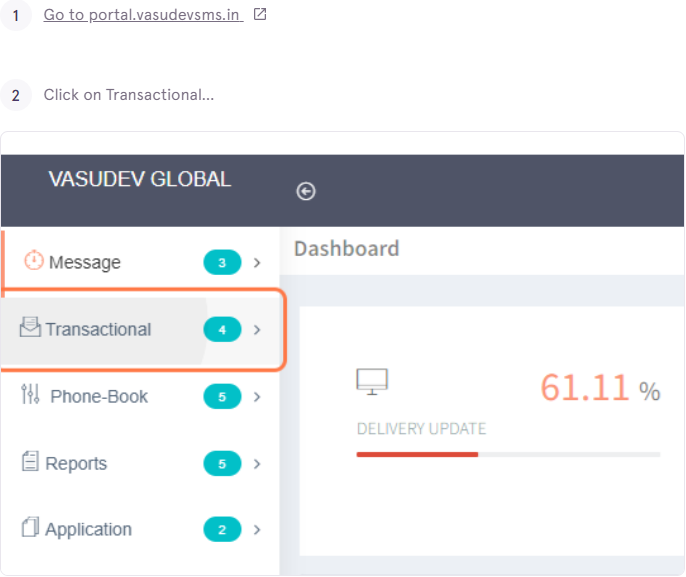Viewport: 686px width, 577px height.
Task: Open the Application menu item
Action: coord(140,529)
